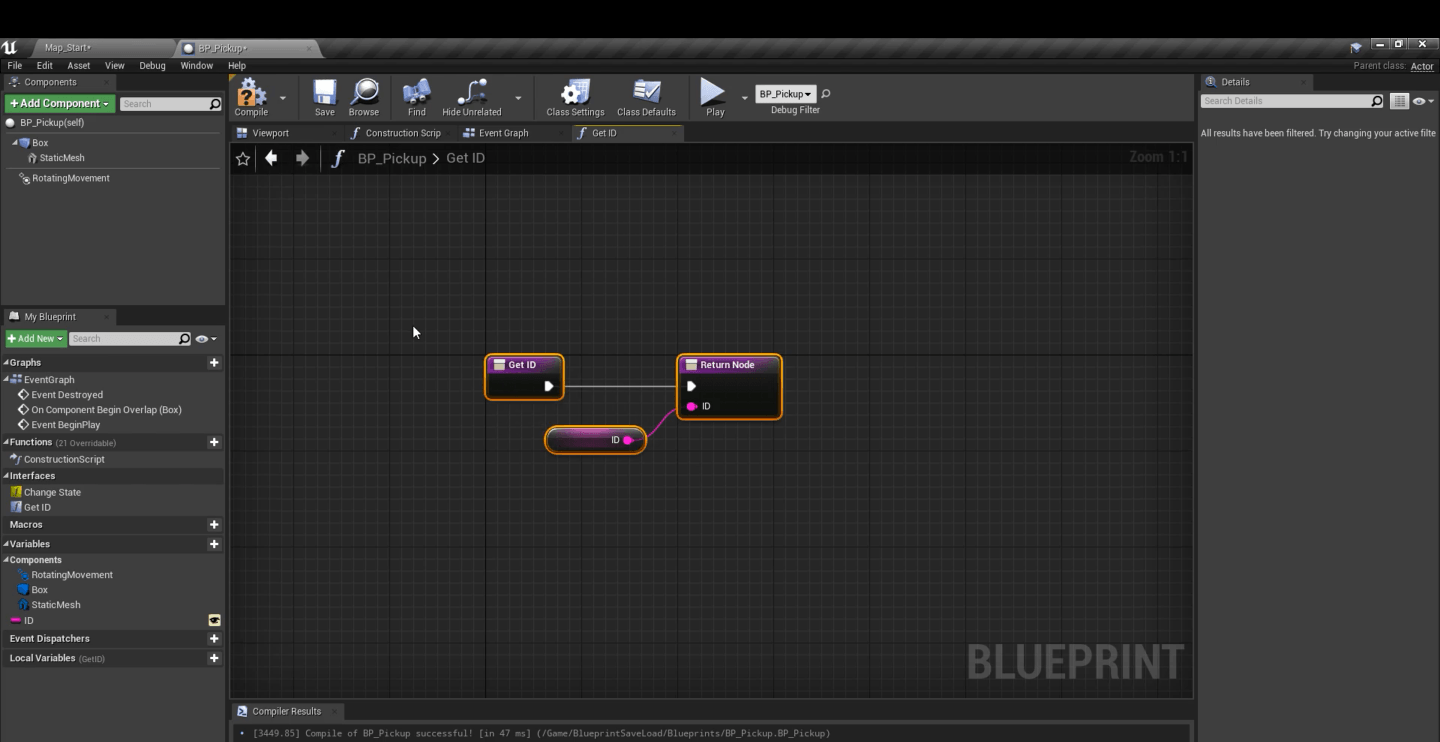Image resolution: width=1440 pixels, height=742 pixels.
Task: Toggle Hide Unrelated nodes
Action: pyautogui.click(x=470, y=97)
